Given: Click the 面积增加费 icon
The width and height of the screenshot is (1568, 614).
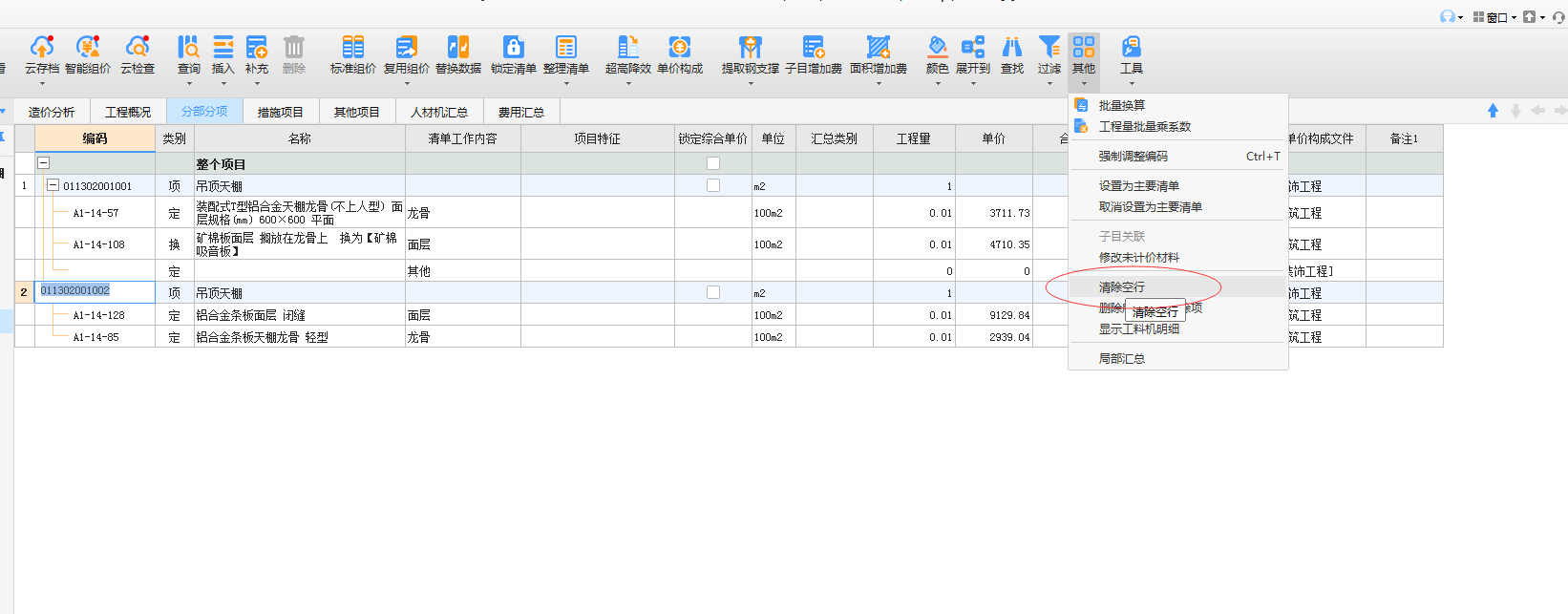Looking at the screenshot, I should 879,47.
